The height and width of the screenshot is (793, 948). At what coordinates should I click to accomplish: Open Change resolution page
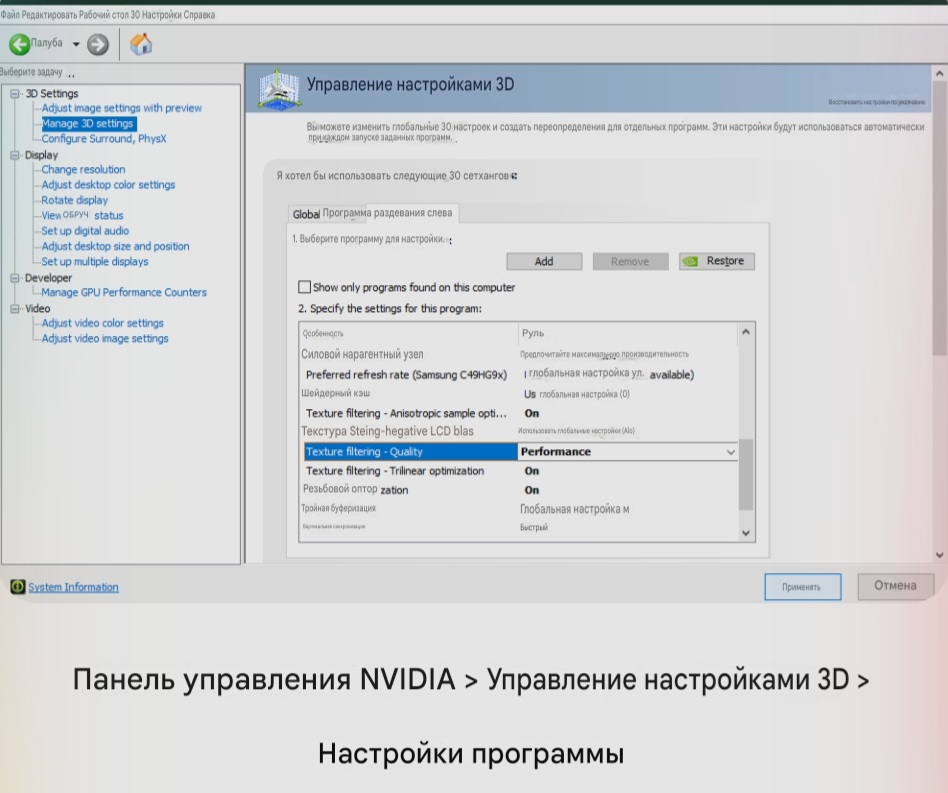tap(83, 170)
